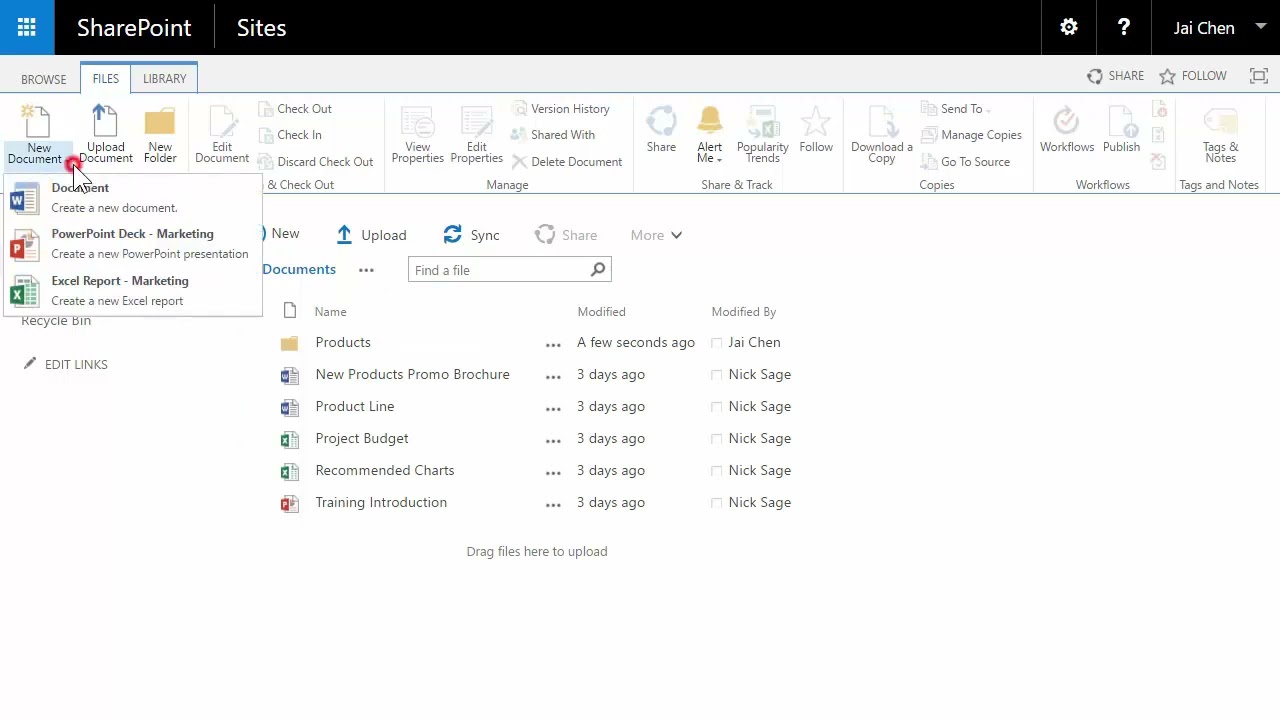This screenshot has width=1280, height=720.
Task: Click into the Find a file box
Action: click(498, 270)
